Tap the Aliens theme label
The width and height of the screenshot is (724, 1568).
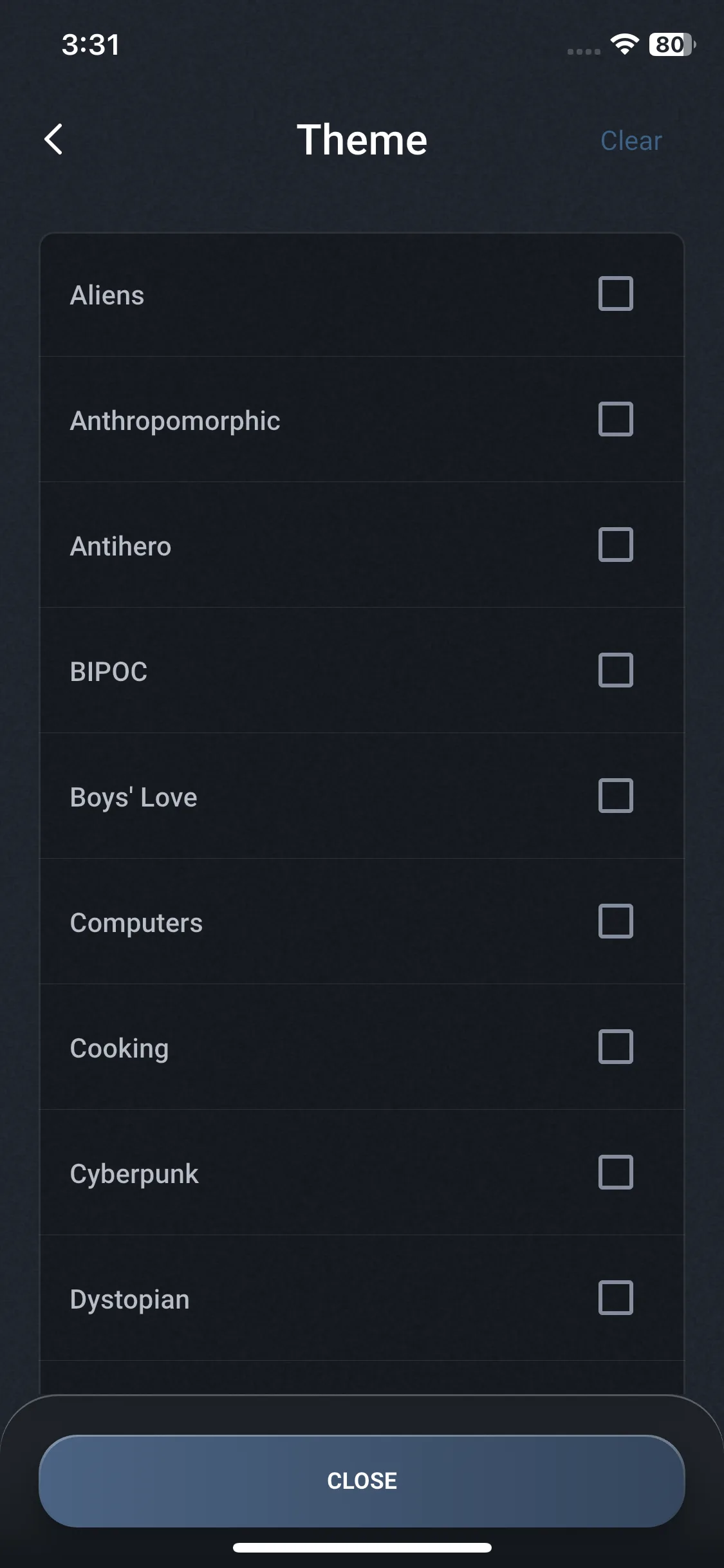107,295
